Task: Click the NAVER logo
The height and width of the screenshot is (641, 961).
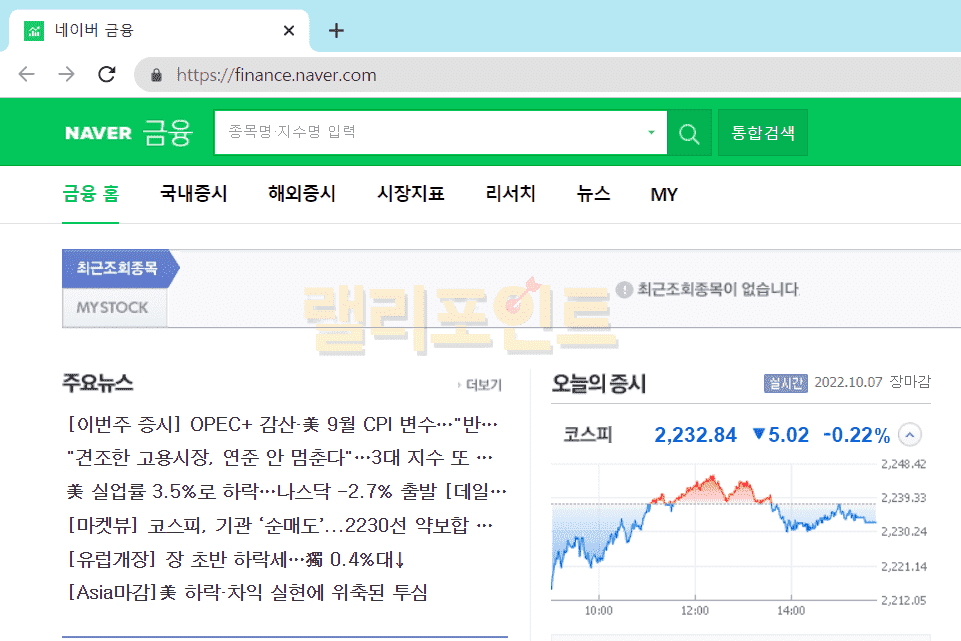Action: [x=98, y=133]
